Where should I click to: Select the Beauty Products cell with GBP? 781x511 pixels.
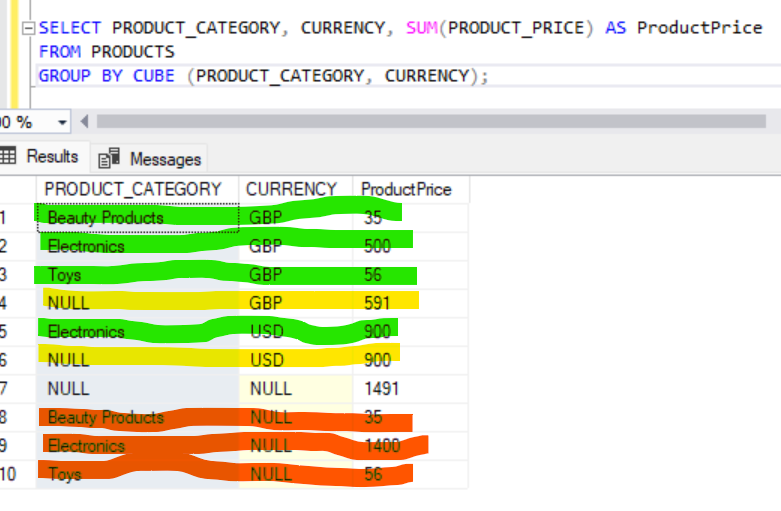tap(105, 217)
